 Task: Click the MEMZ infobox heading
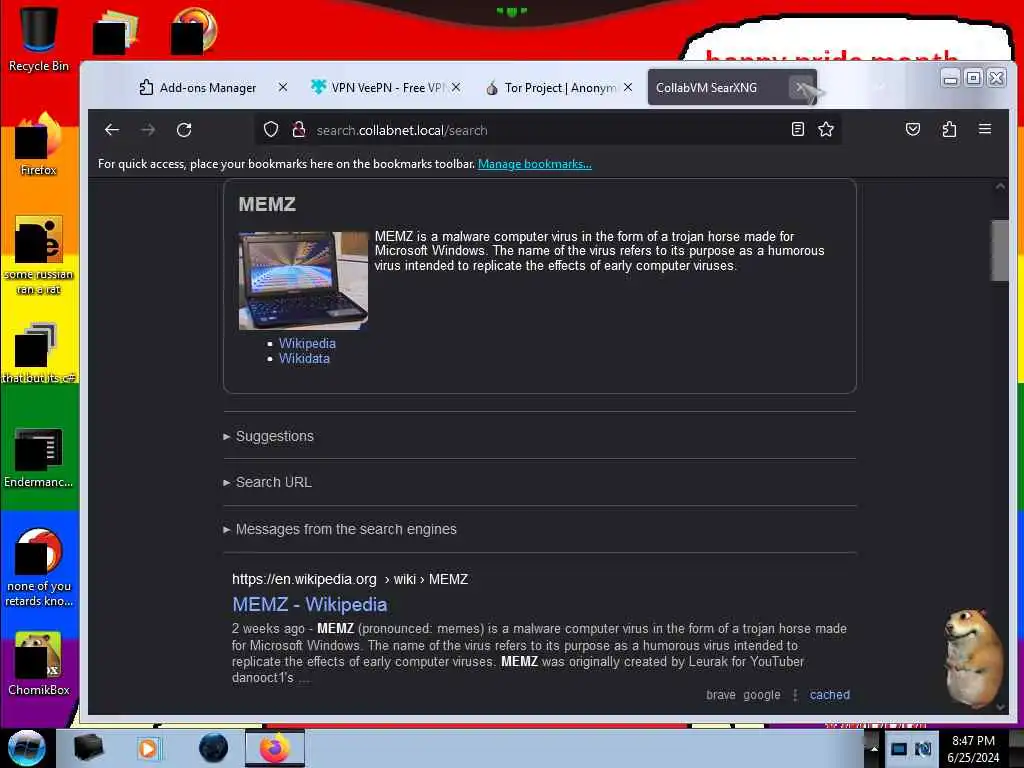pyautogui.click(x=267, y=204)
